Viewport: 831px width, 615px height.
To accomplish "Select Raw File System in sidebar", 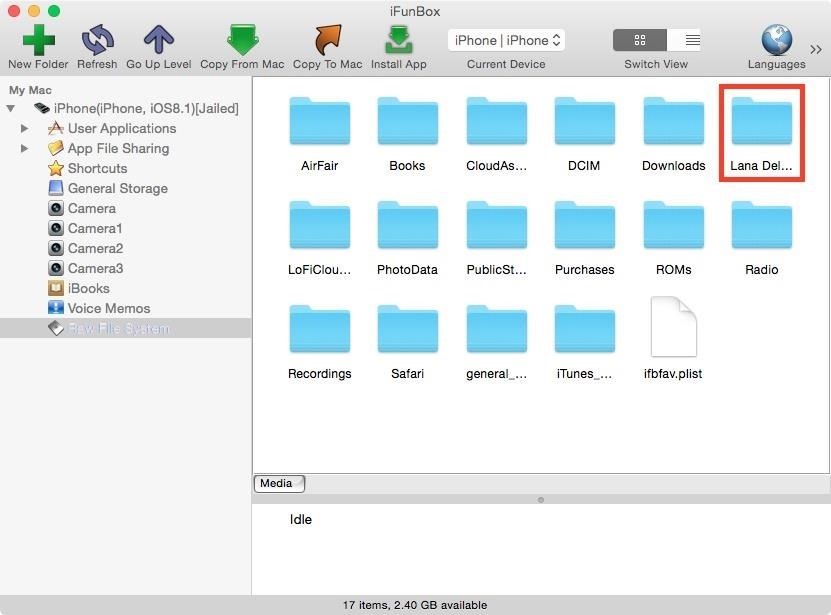I will click(118, 328).
